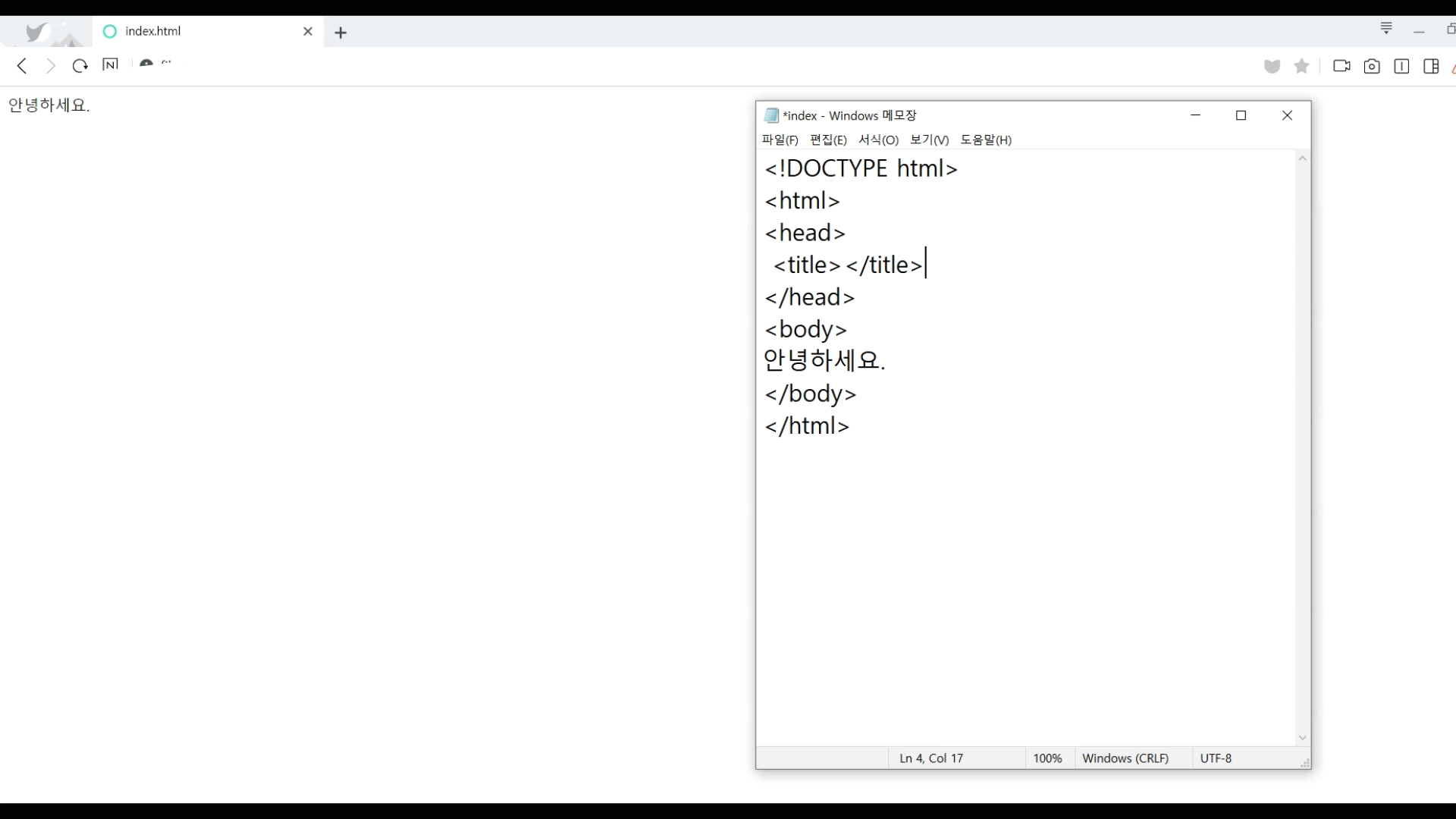Open a new browser tab
This screenshot has width=1456, height=819.
(340, 33)
